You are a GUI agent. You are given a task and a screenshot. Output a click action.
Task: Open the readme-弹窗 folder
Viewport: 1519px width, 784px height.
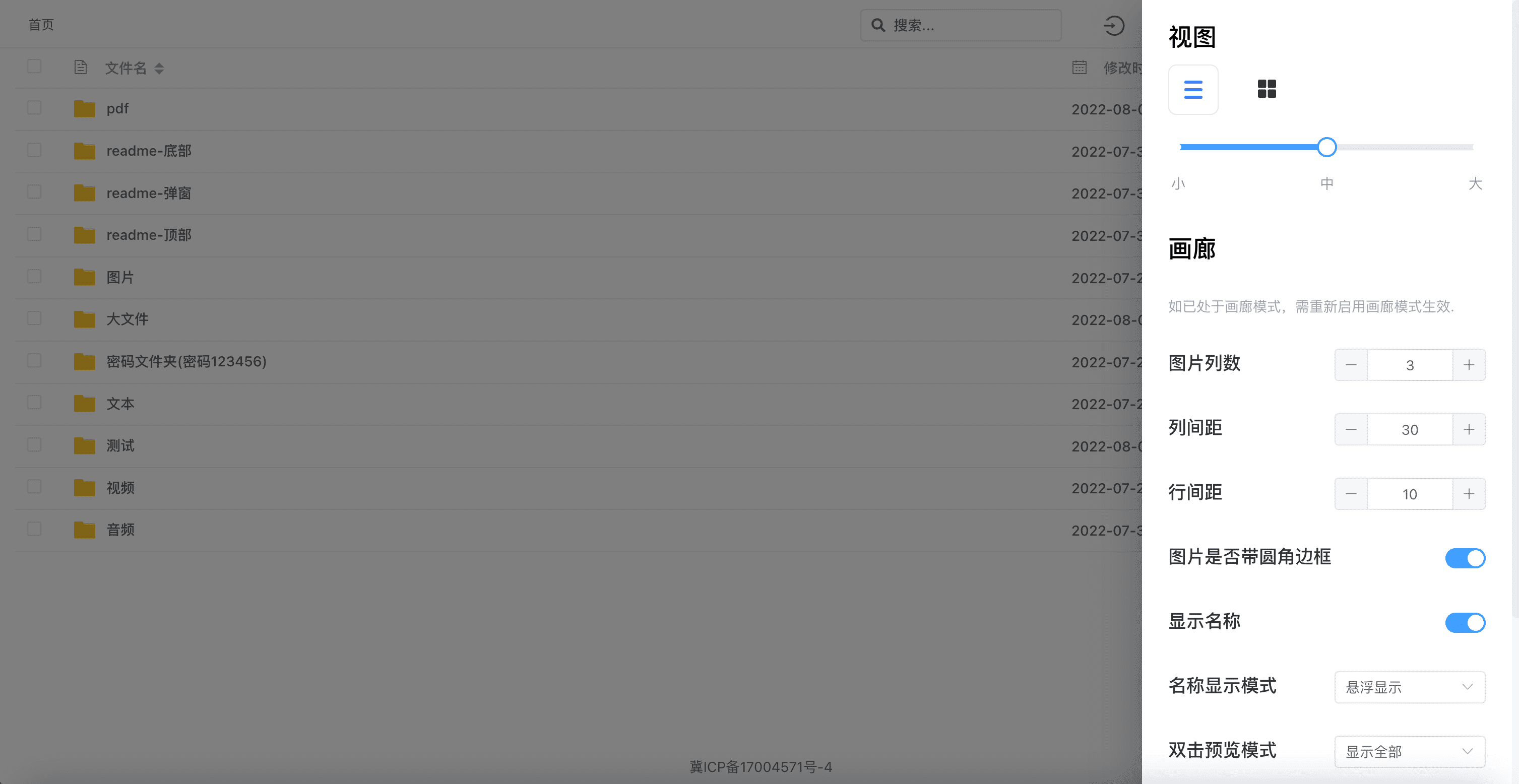tap(149, 193)
